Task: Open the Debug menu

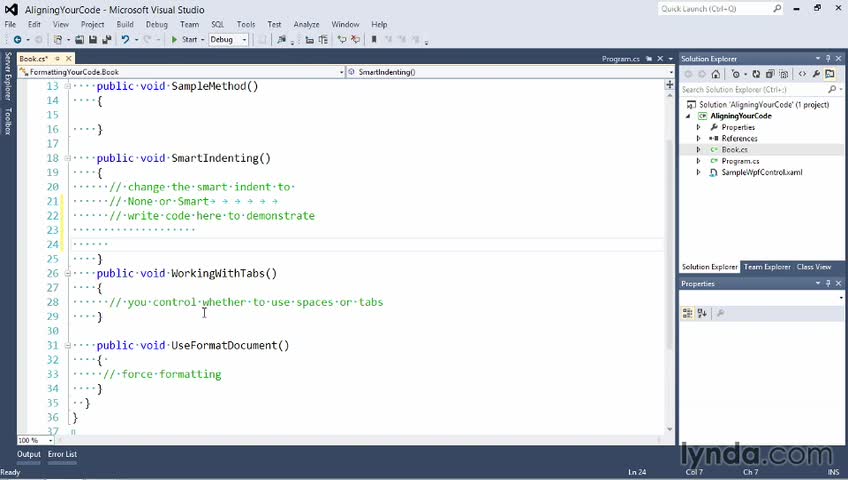Action: tap(157, 24)
